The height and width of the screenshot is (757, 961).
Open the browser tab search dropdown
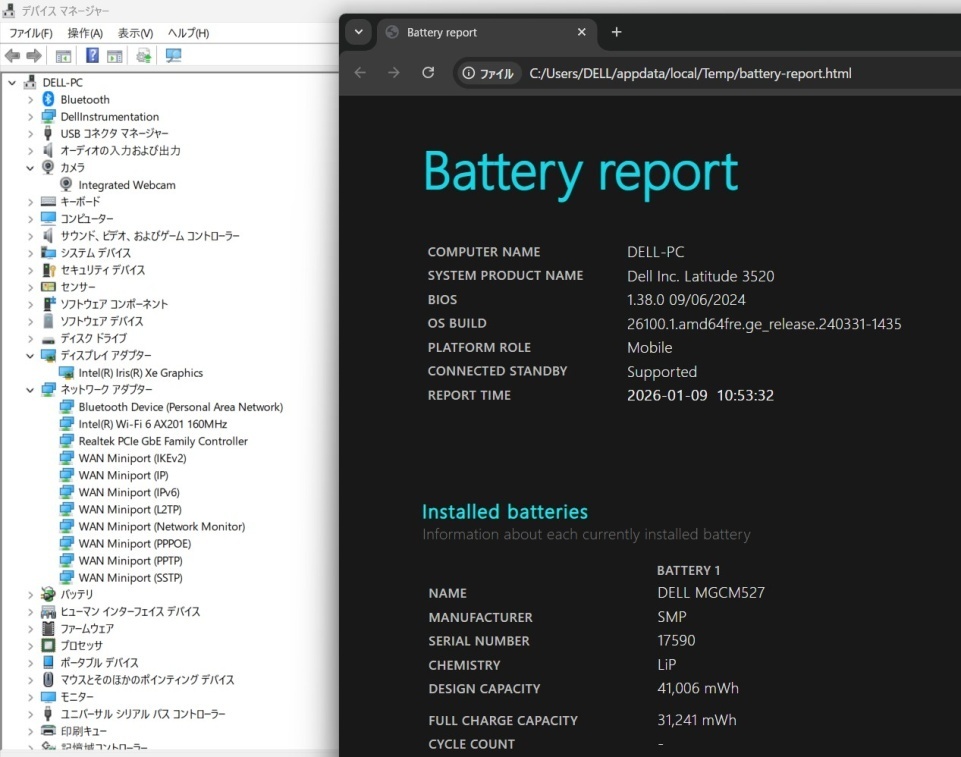click(x=358, y=32)
